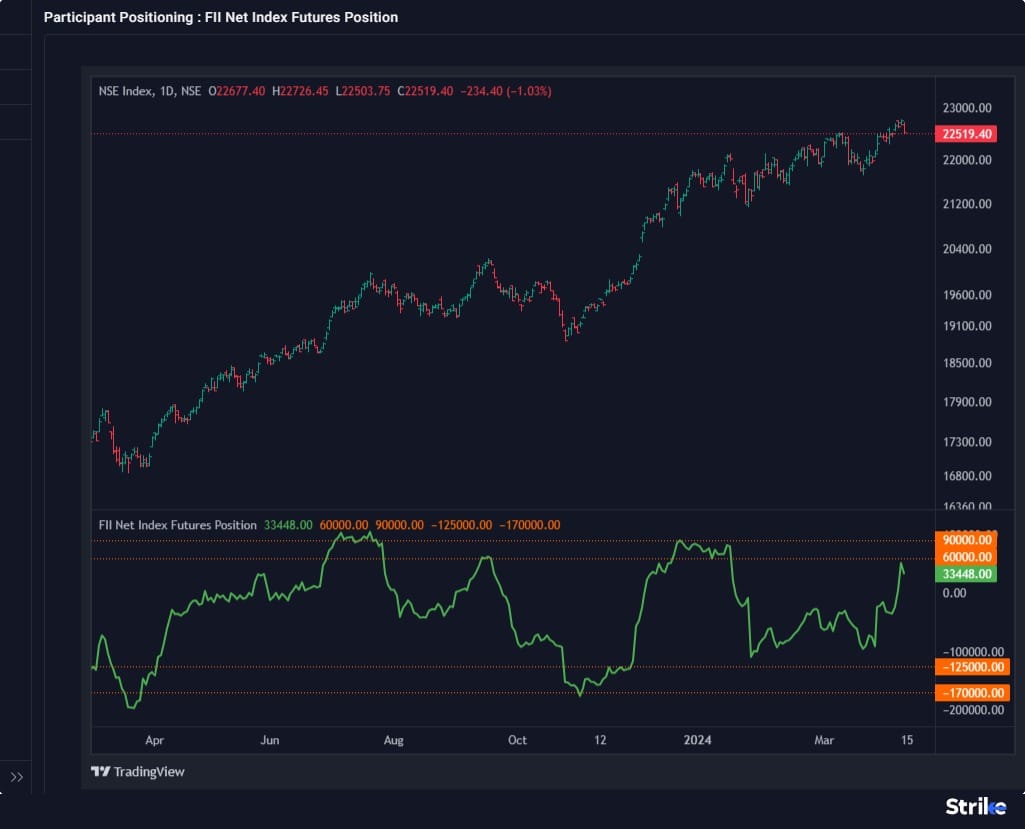Click the 23000.00 price scale label
Viewport: 1025px width, 829px height.
[967, 108]
